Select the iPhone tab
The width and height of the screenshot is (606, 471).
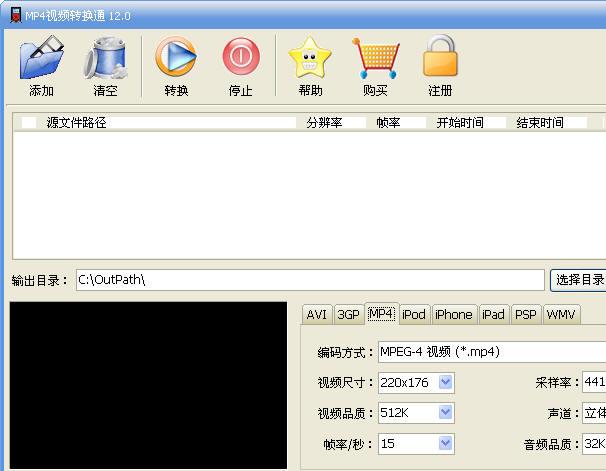tap(453, 314)
